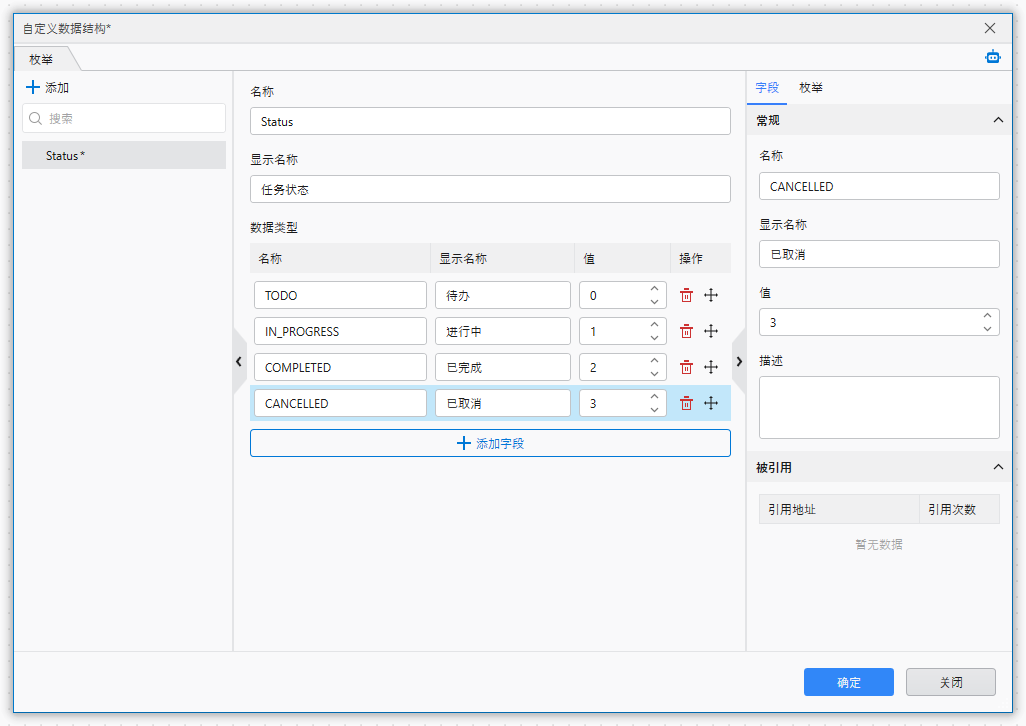This screenshot has width=1026, height=726.
Task: Delete the COMPLETED row with its trash icon
Action: click(x=685, y=367)
